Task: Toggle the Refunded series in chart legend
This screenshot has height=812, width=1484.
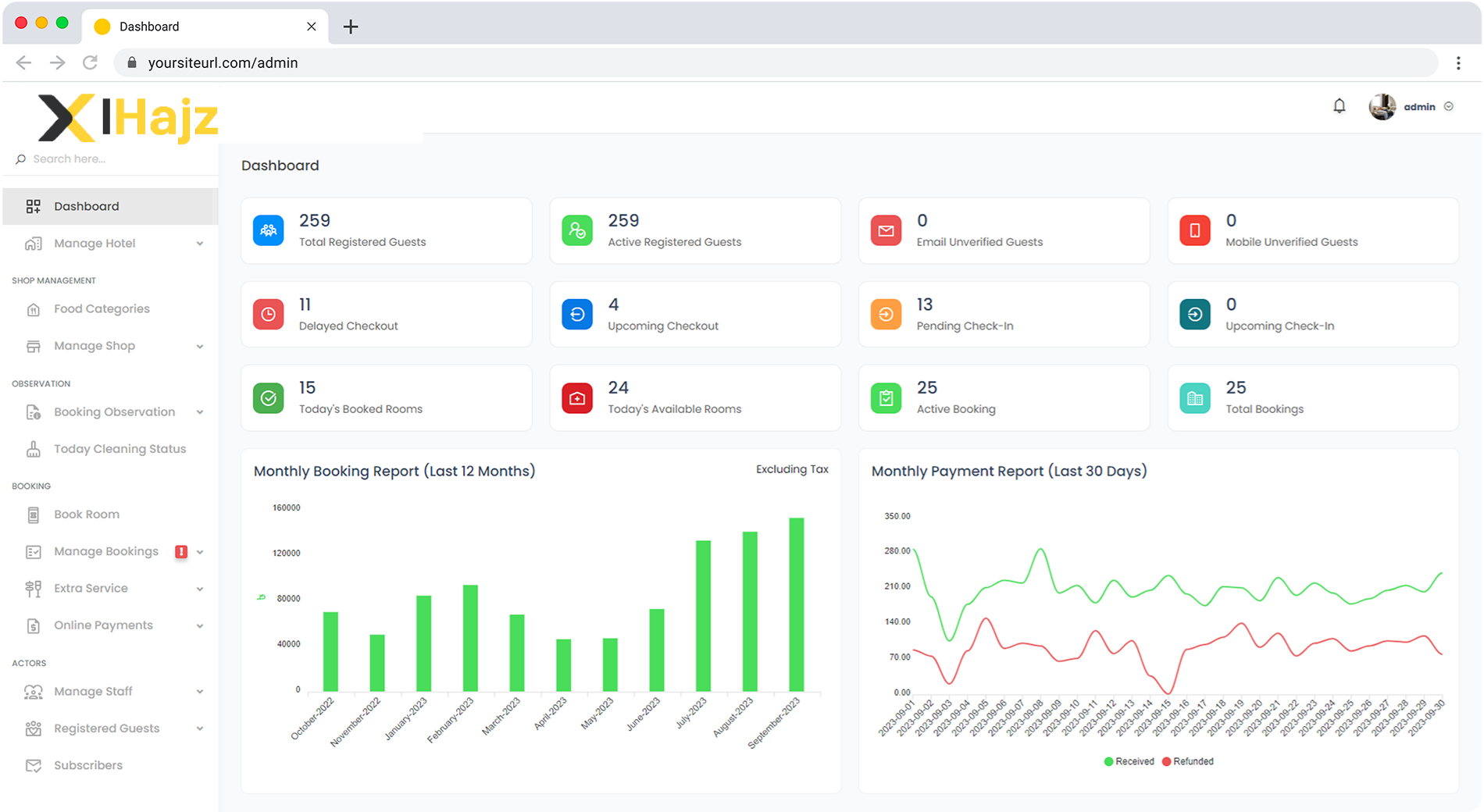Action: click(1187, 761)
